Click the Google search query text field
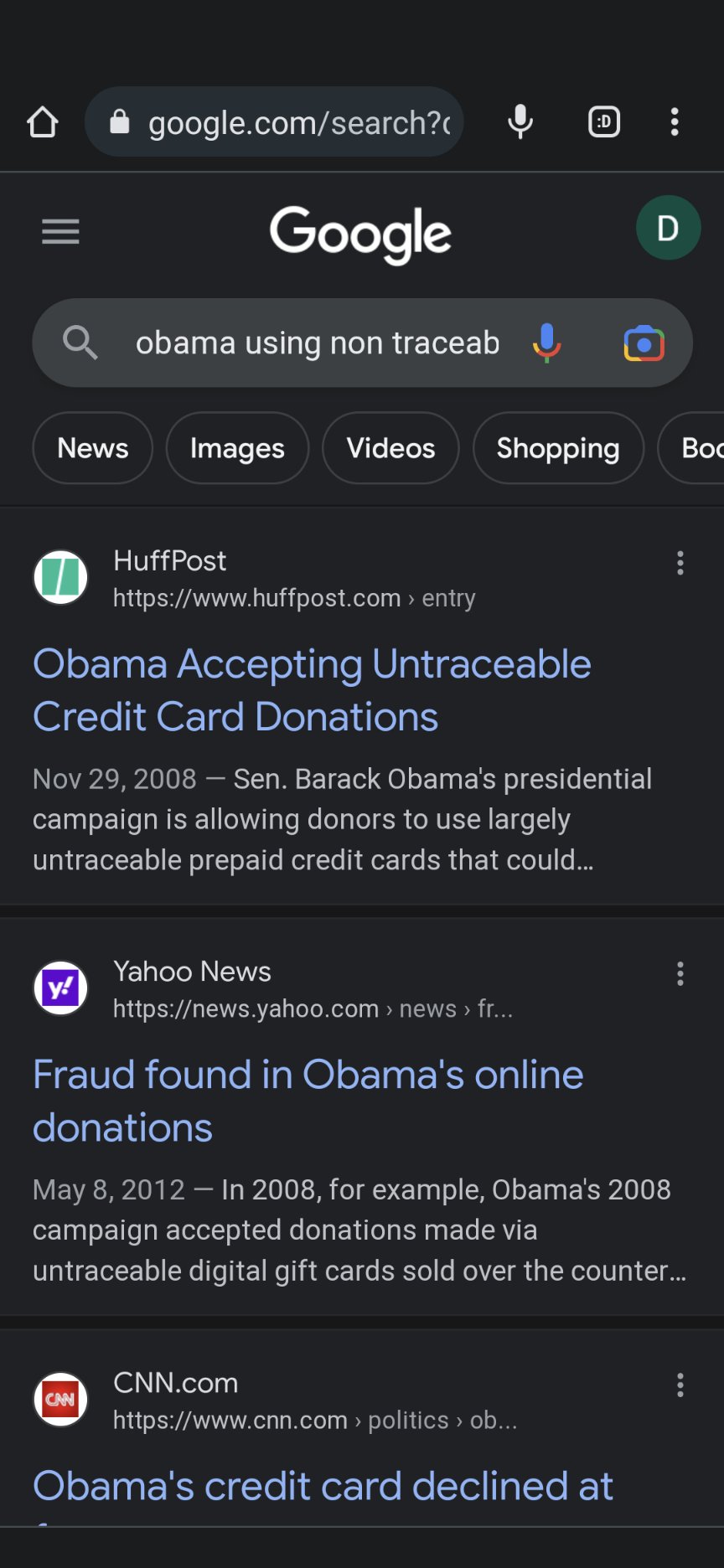Screen dimensions: 724x1568 (x=317, y=343)
